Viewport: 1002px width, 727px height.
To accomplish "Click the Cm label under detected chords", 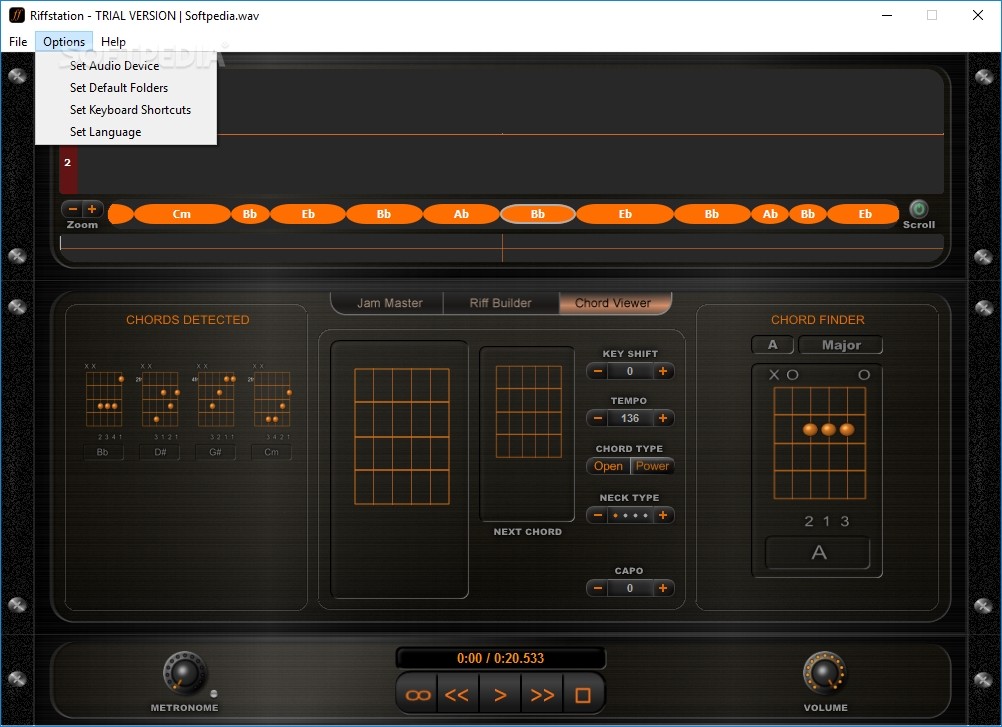I will (x=272, y=452).
